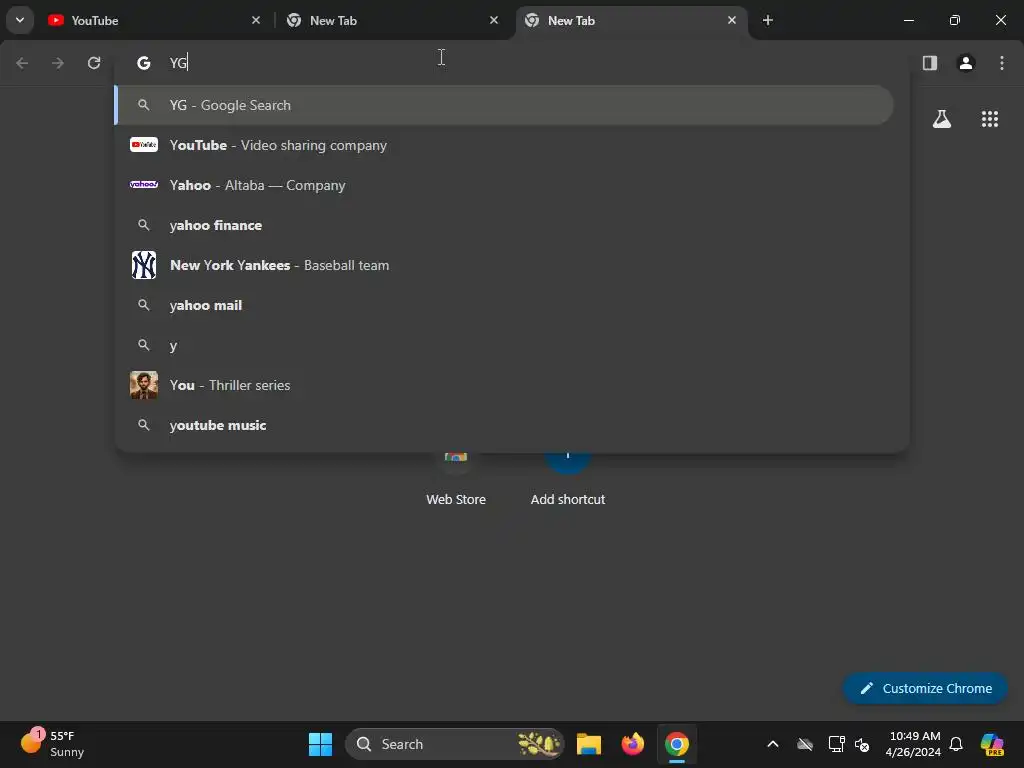1024x768 pixels.
Task: Show hidden system tray icons
Action: 773,744
